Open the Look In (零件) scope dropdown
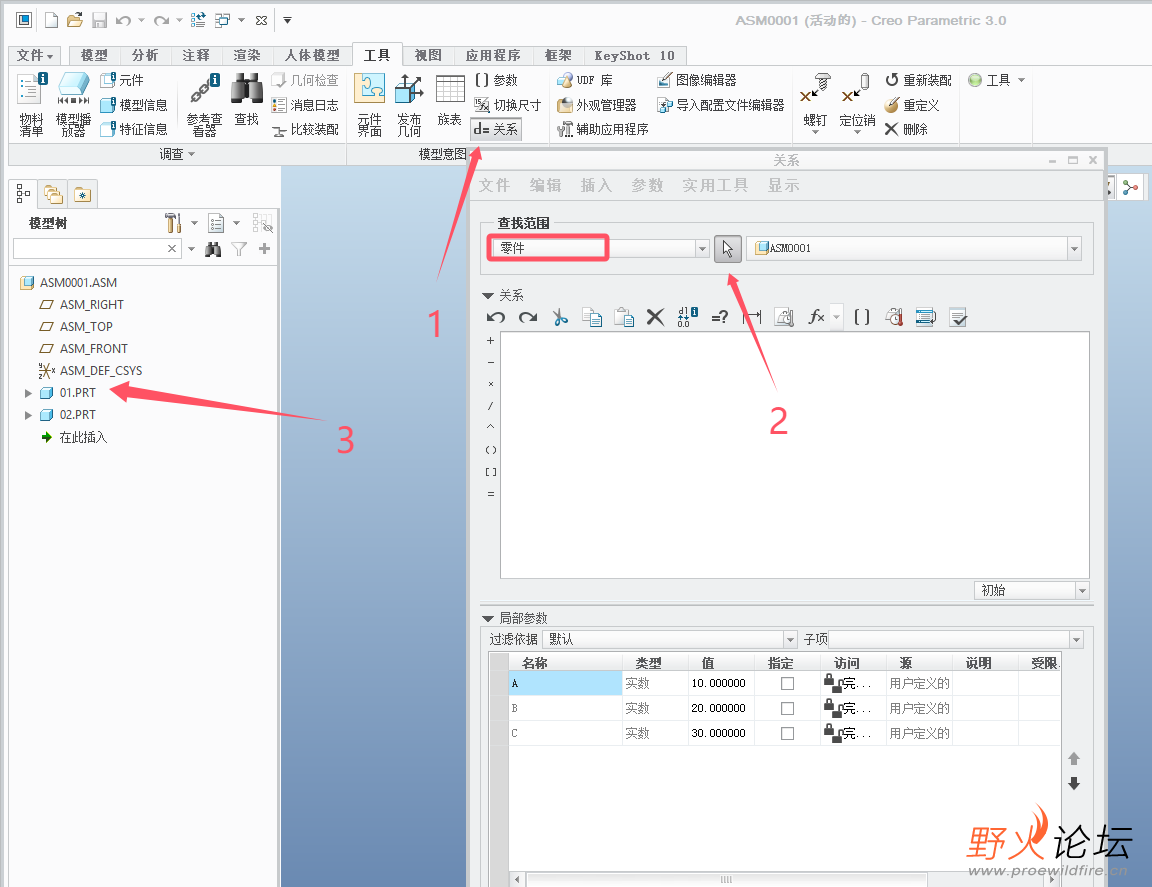This screenshot has height=887, width=1152. (702, 249)
